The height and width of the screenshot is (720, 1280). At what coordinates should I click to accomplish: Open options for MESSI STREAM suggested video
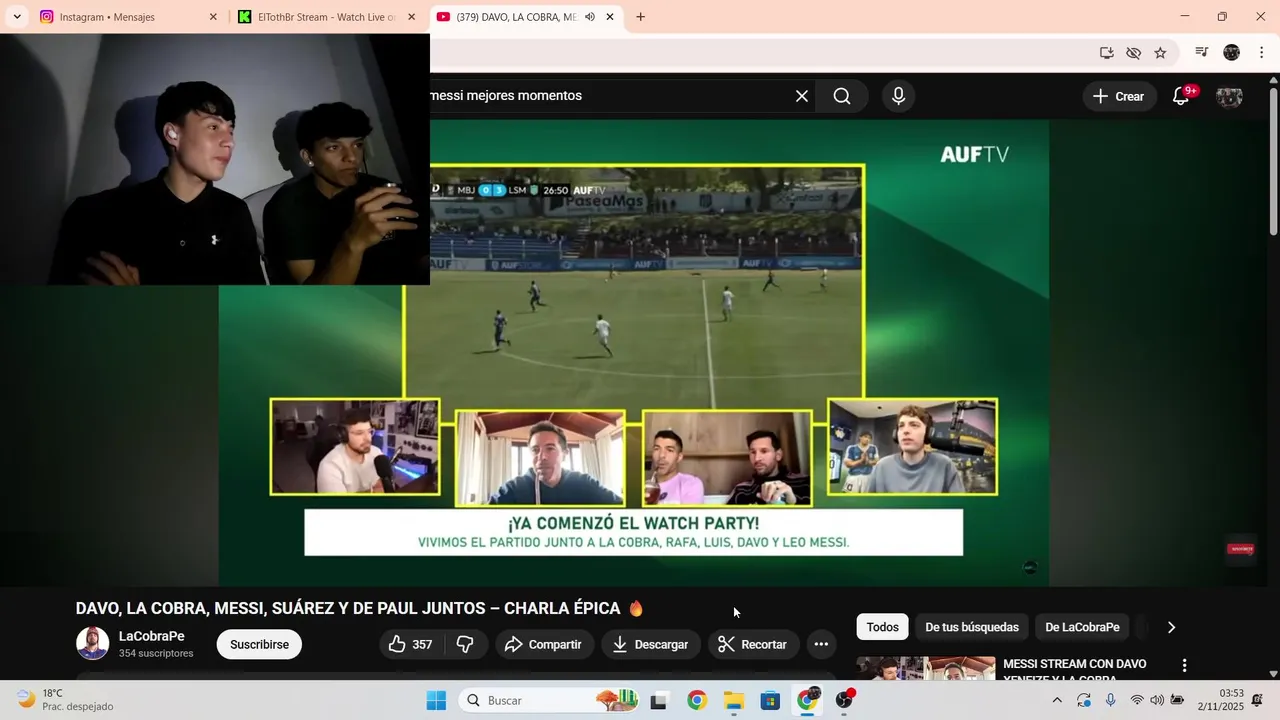(1185, 665)
